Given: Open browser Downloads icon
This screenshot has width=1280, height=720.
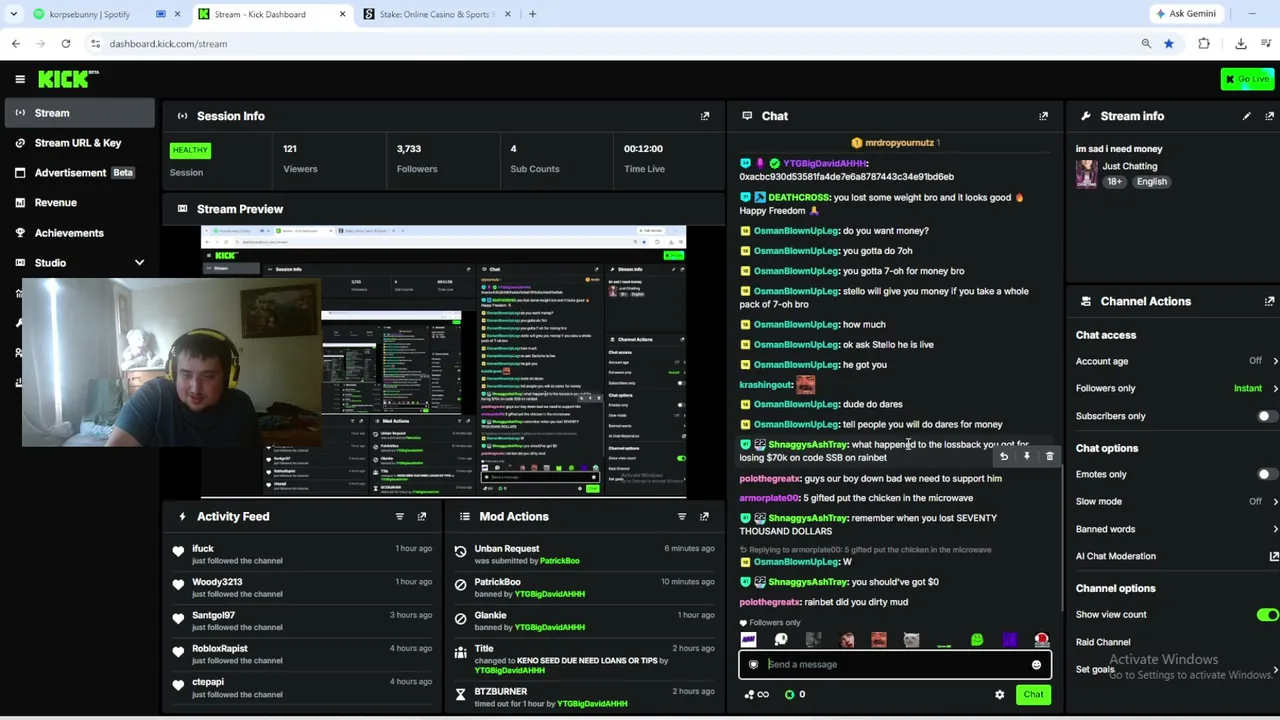Looking at the screenshot, I should click(x=1241, y=44).
